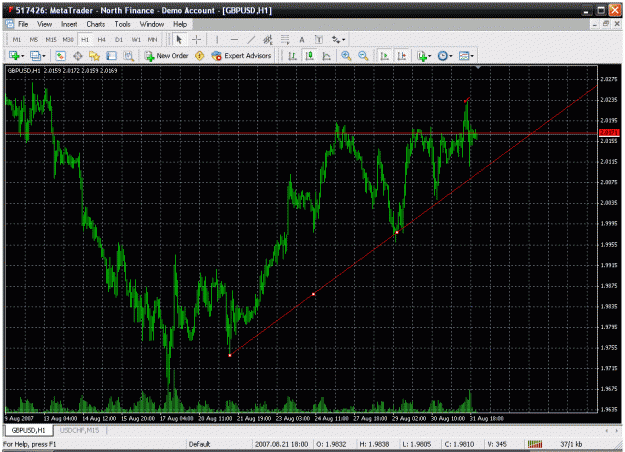The height and width of the screenshot is (452, 625).
Task: Switch chart to line chart
Action: [x=326, y=56]
